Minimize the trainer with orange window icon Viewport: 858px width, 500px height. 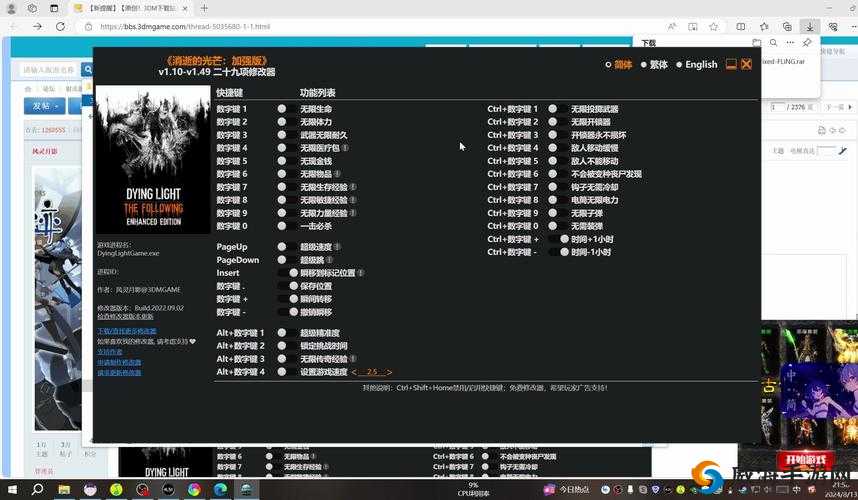click(x=731, y=64)
